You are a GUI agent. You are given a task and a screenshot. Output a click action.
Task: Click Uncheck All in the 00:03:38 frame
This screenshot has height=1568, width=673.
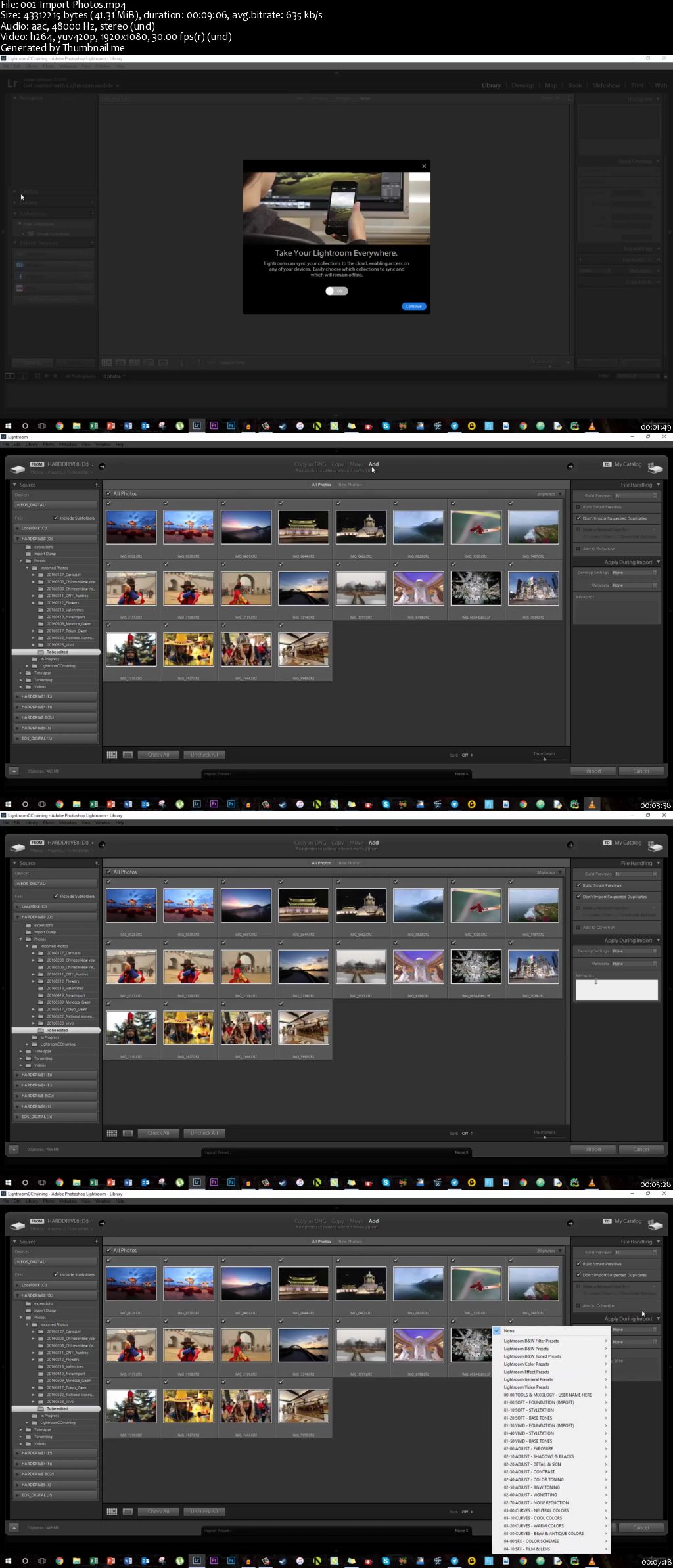point(204,755)
